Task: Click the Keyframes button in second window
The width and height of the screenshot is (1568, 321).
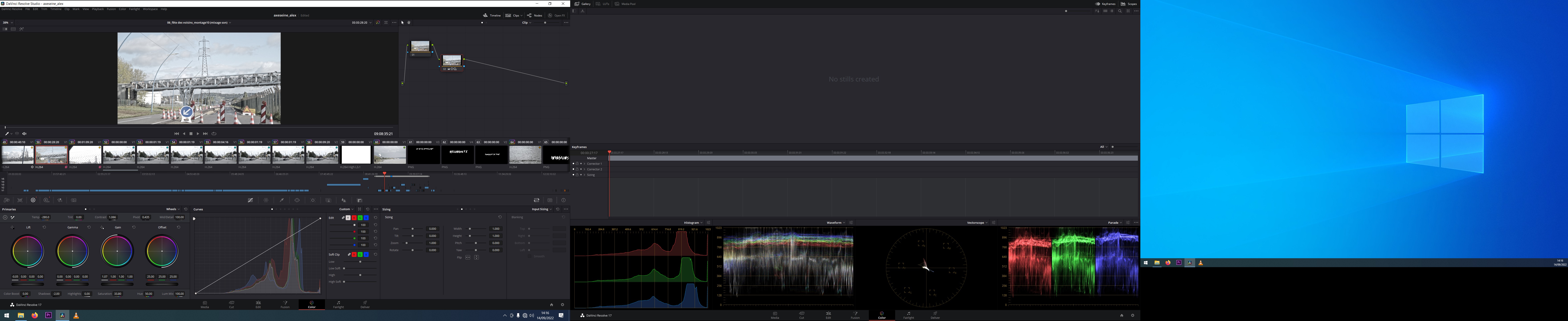Action: pyautogui.click(x=1105, y=4)
